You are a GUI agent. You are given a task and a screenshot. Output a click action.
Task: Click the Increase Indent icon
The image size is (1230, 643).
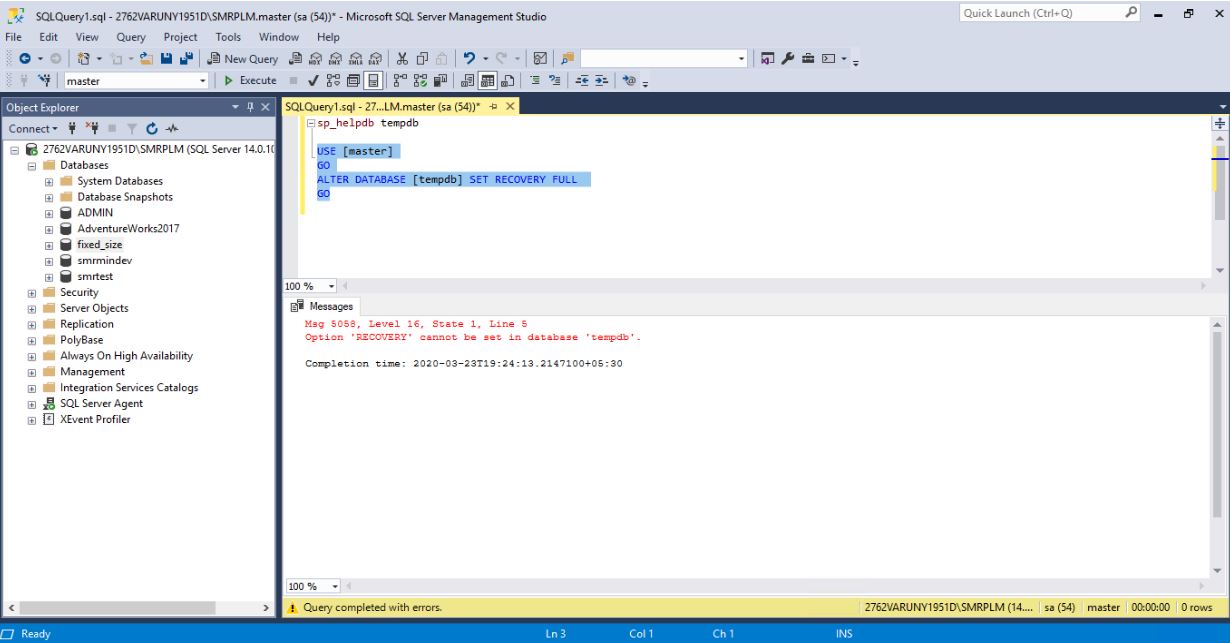point(602,80)
